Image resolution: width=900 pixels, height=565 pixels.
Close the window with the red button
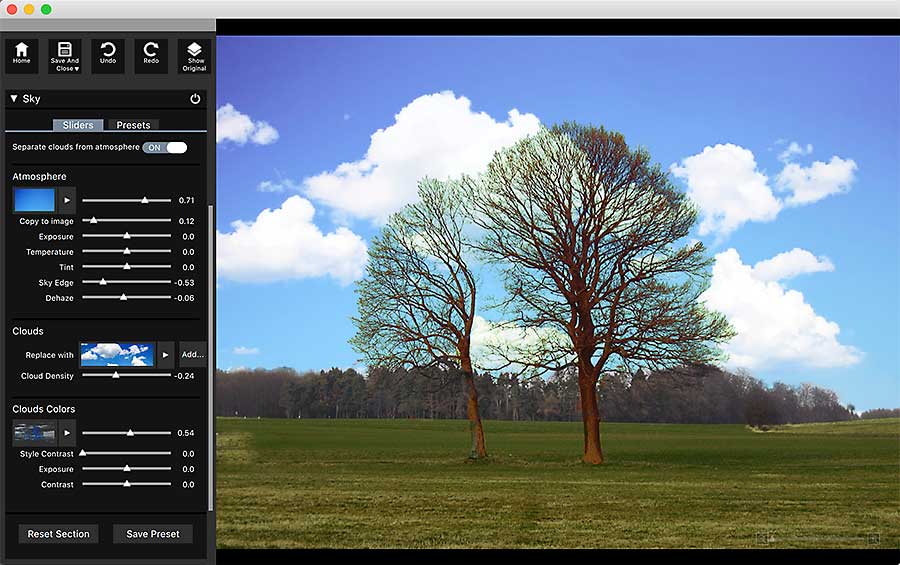click(11, 9)
